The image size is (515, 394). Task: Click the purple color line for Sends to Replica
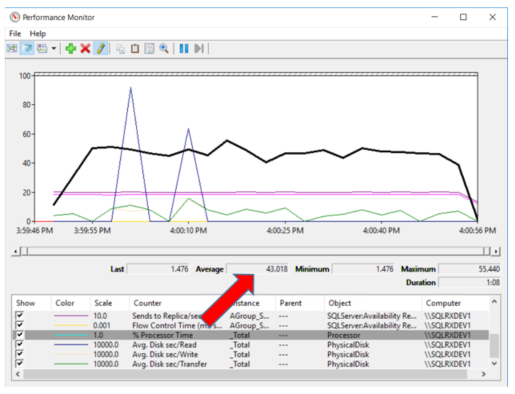click(x=71, y=316)
